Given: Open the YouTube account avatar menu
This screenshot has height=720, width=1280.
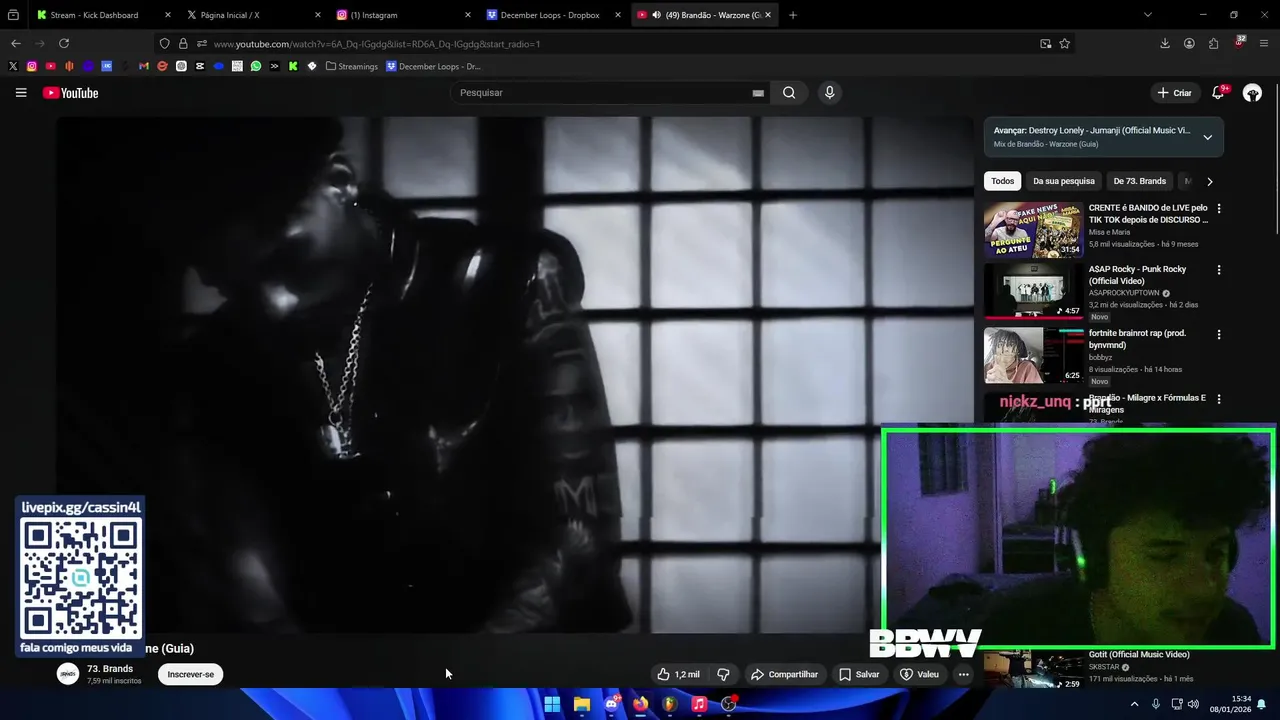Looking at the screenshot, I should point(1252,93).
